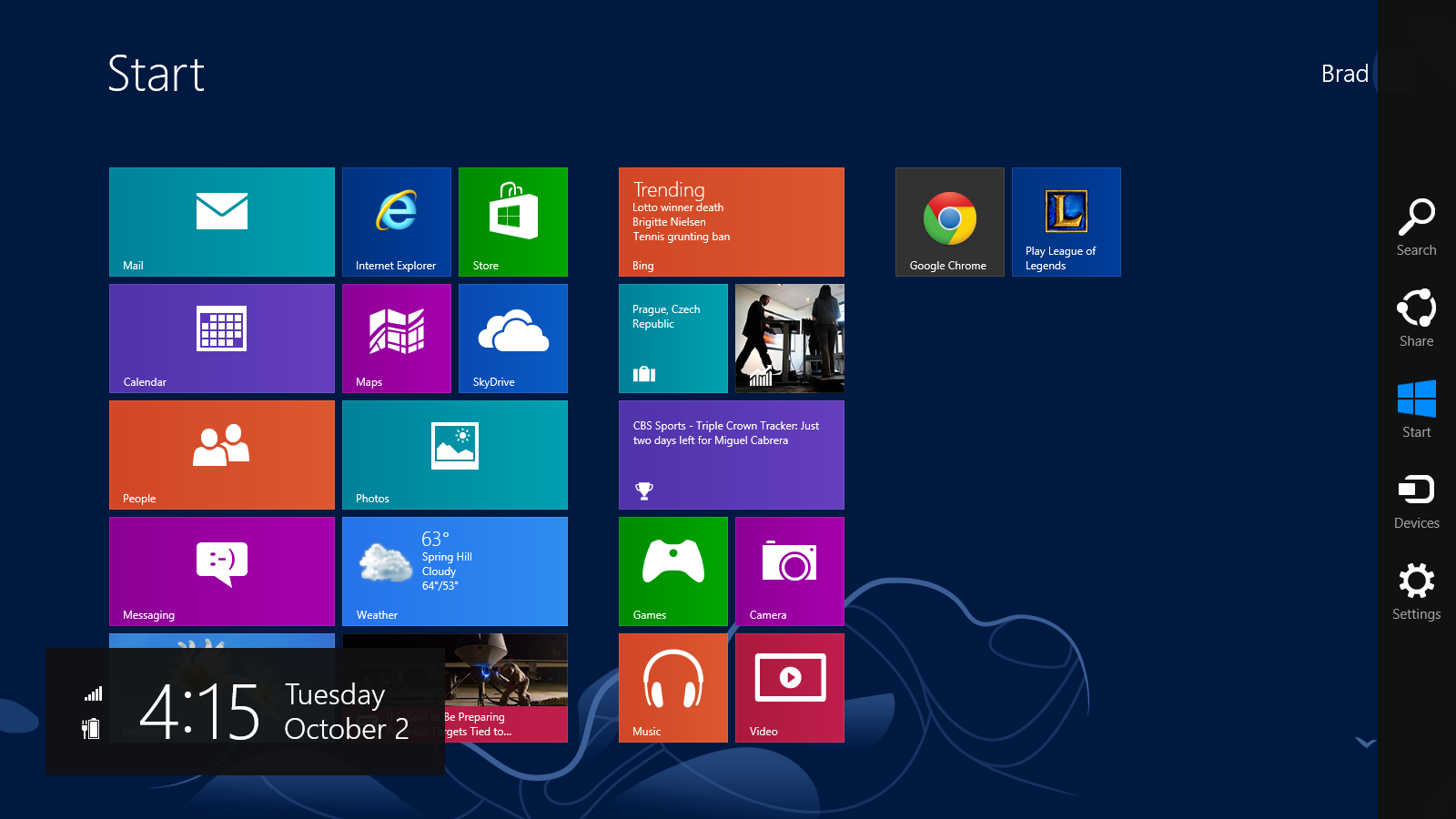The height and width of the screenshot is (819, 1456).
Task: Open the Music tile
Action: coord(673,688)
